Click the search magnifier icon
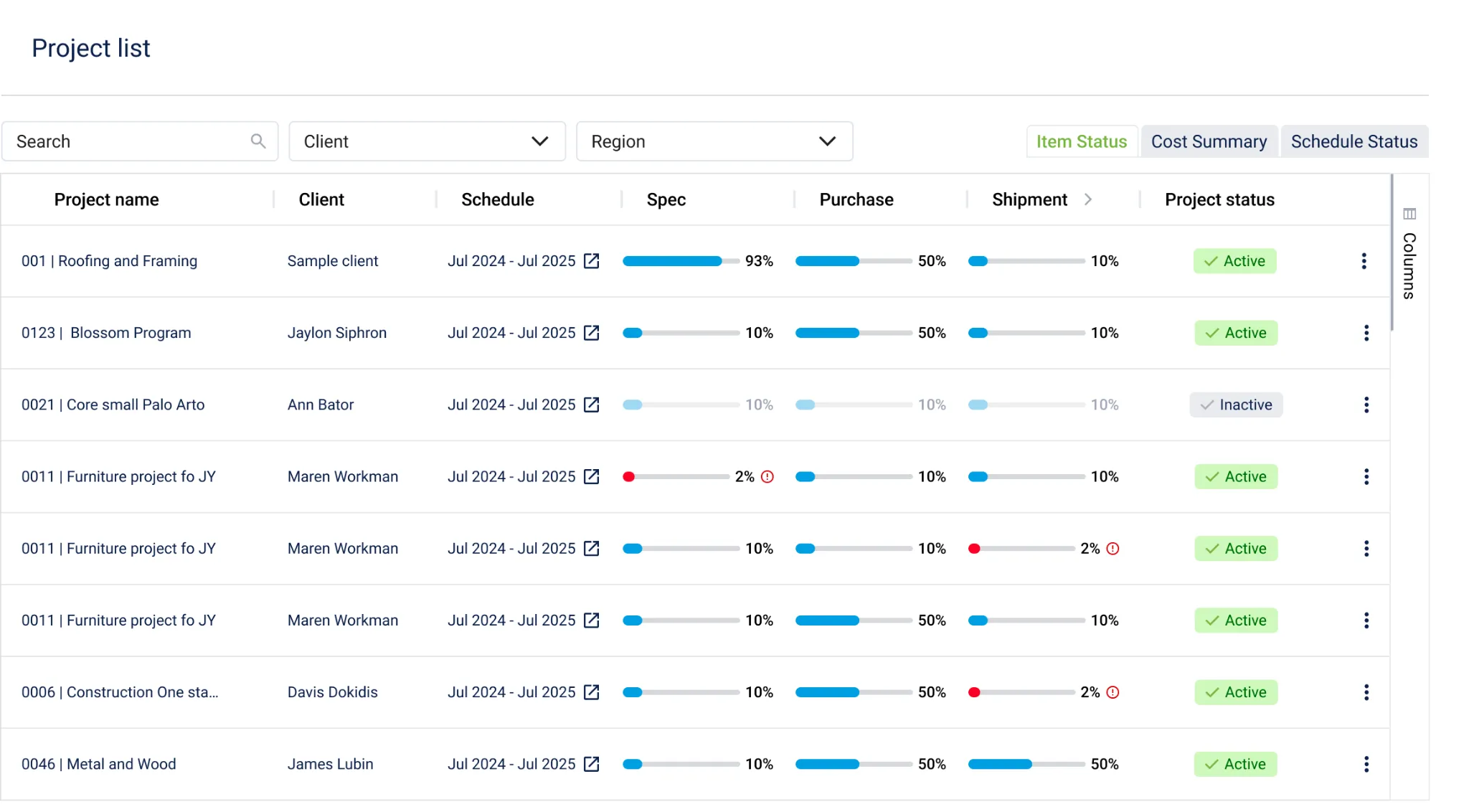 click(x=258, y=141)
